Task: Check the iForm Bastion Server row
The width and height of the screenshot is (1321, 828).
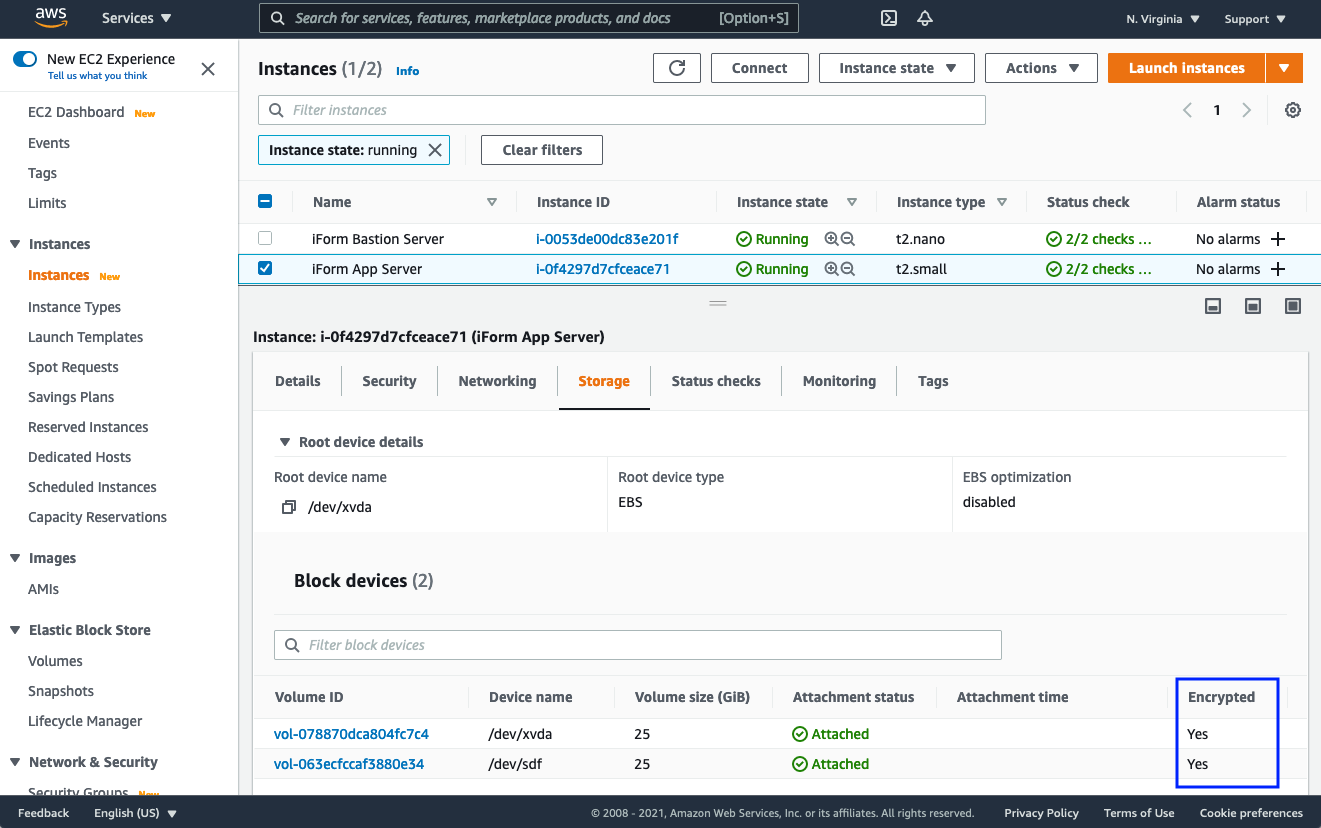Action: (x=265, y=238)
